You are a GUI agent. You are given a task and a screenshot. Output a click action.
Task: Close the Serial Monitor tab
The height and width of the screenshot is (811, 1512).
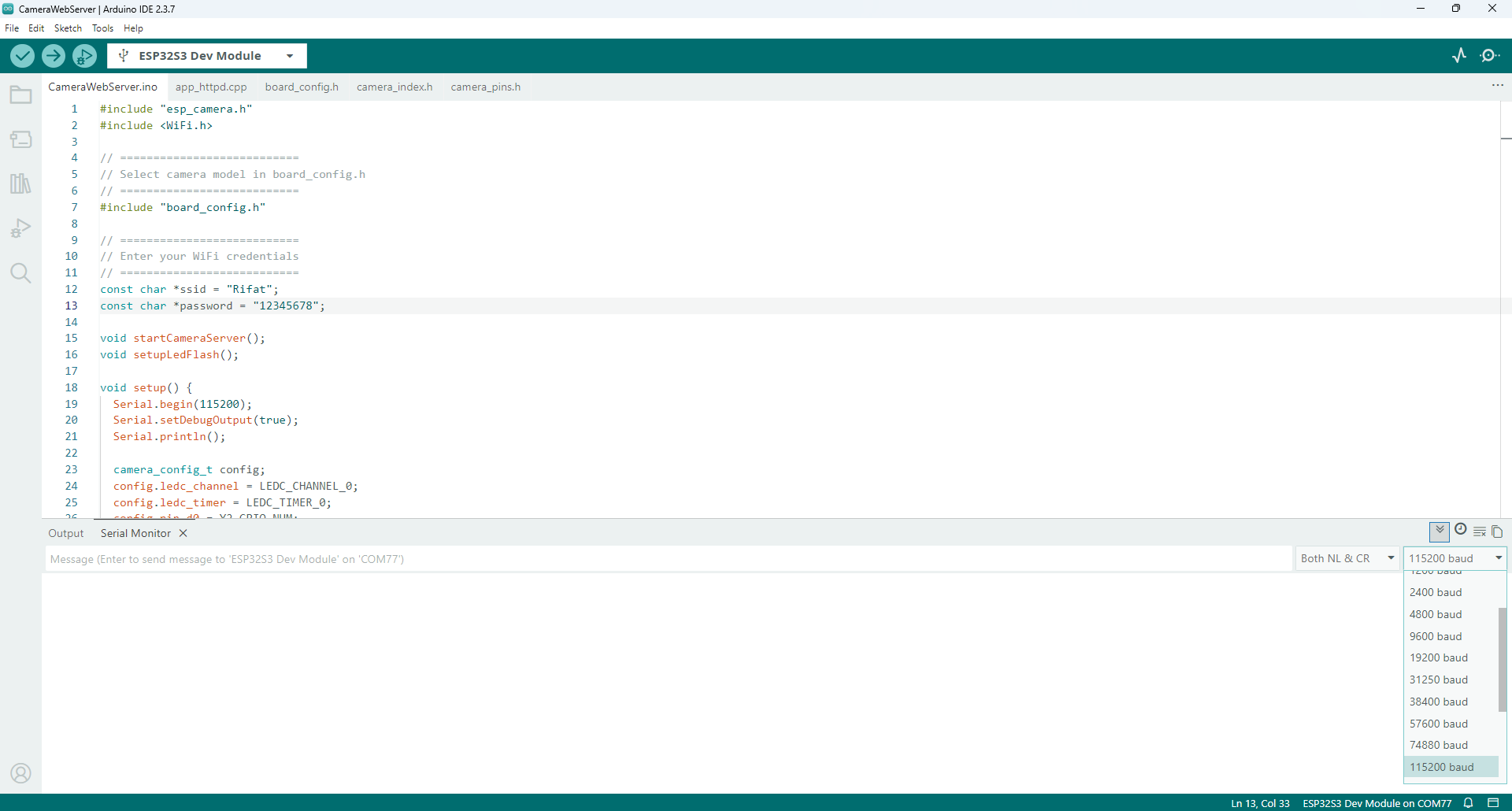pos(183,533)
